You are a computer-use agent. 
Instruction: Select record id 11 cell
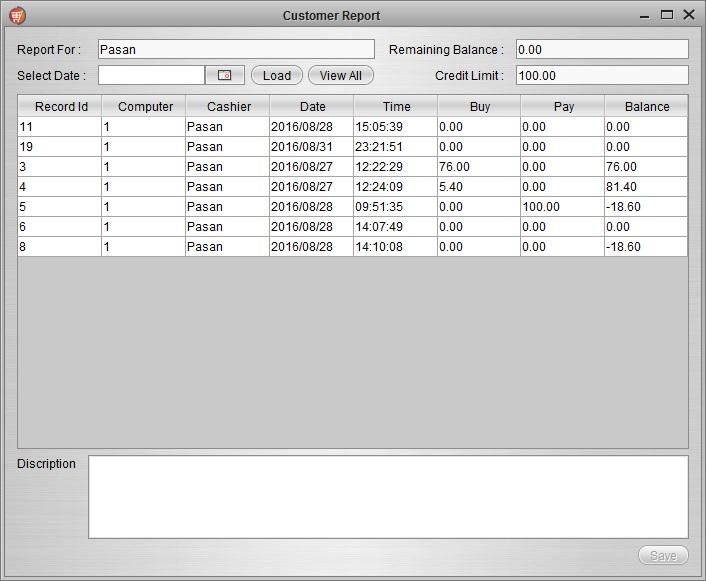click(x=60, y=127)
